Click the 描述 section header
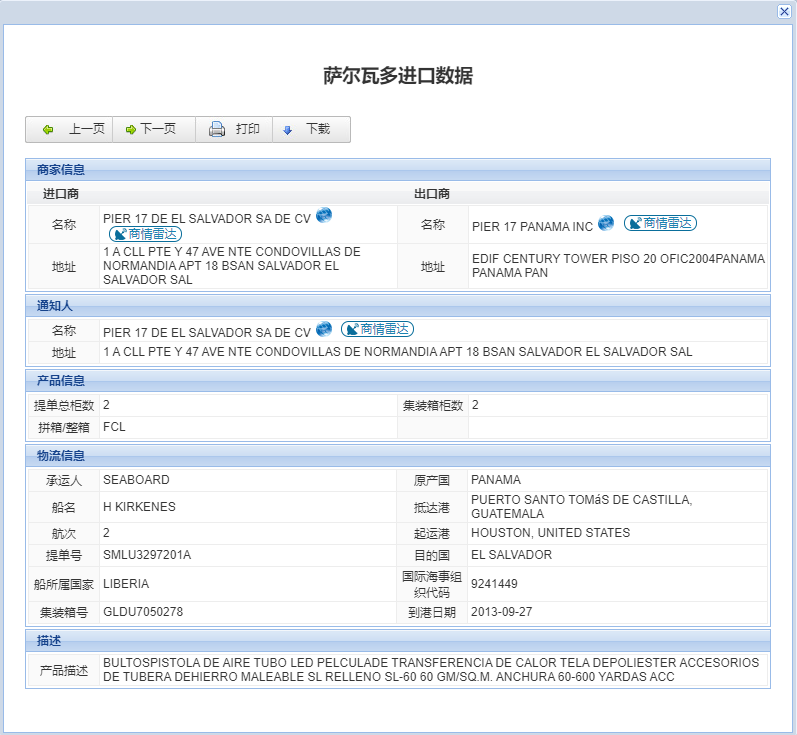797x735 pixels. [48, 640]
